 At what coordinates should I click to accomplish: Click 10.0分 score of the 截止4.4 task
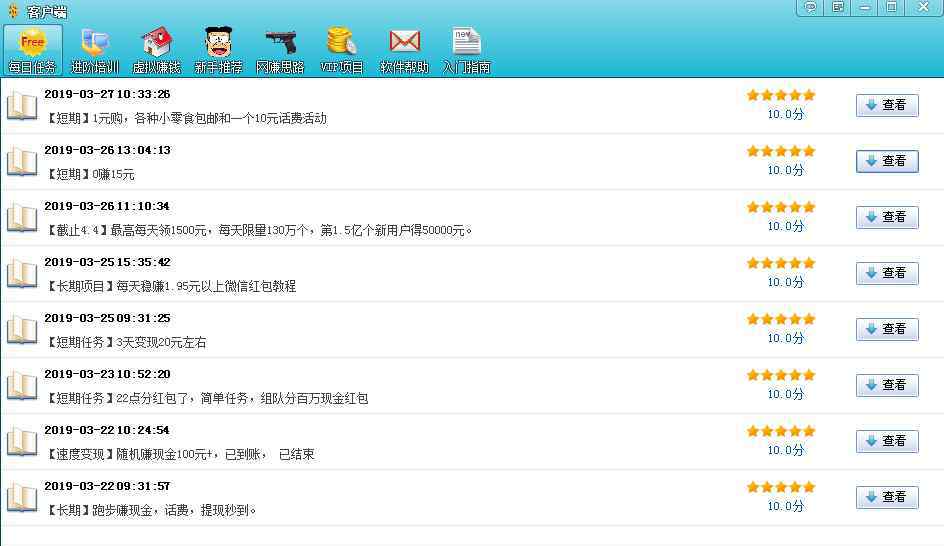tap(786, 226)
